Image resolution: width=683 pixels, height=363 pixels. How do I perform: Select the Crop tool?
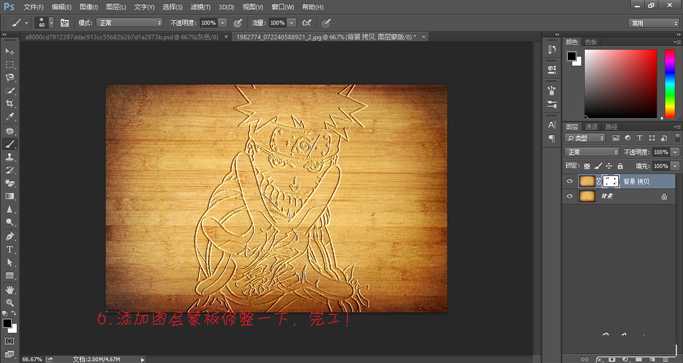coord(9,104)
